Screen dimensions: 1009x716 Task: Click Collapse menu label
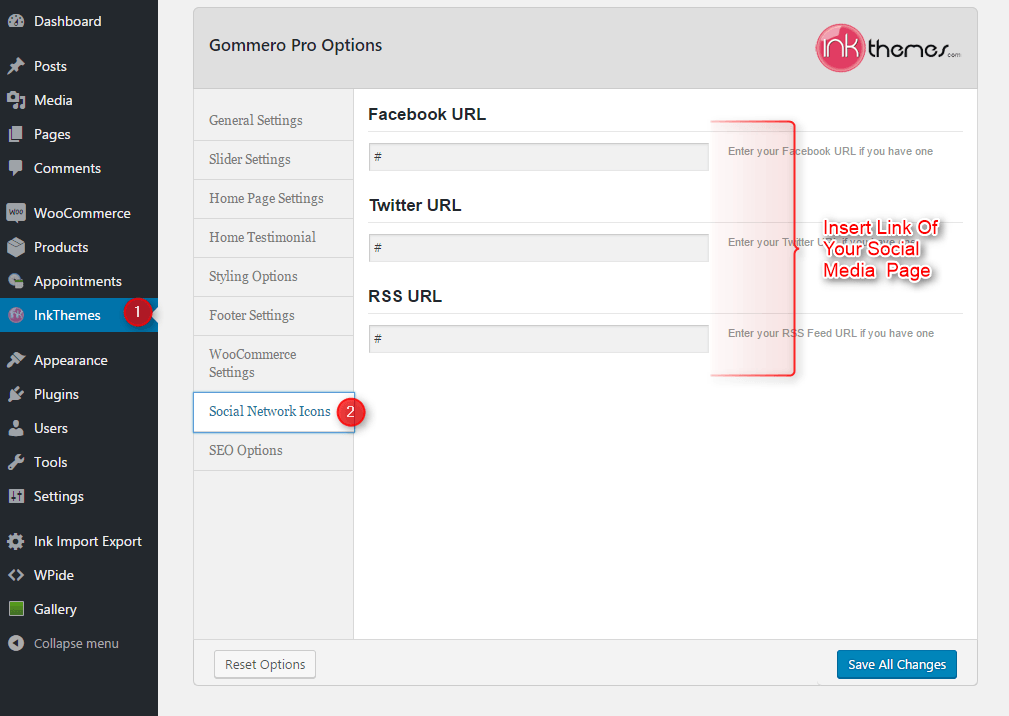point(76,643)
